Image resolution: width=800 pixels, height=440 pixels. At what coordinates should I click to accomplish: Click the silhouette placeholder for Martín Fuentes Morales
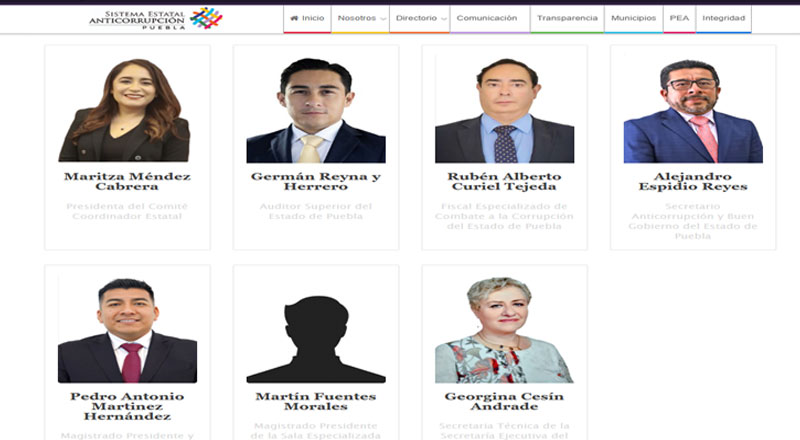(x=316, y=338)
